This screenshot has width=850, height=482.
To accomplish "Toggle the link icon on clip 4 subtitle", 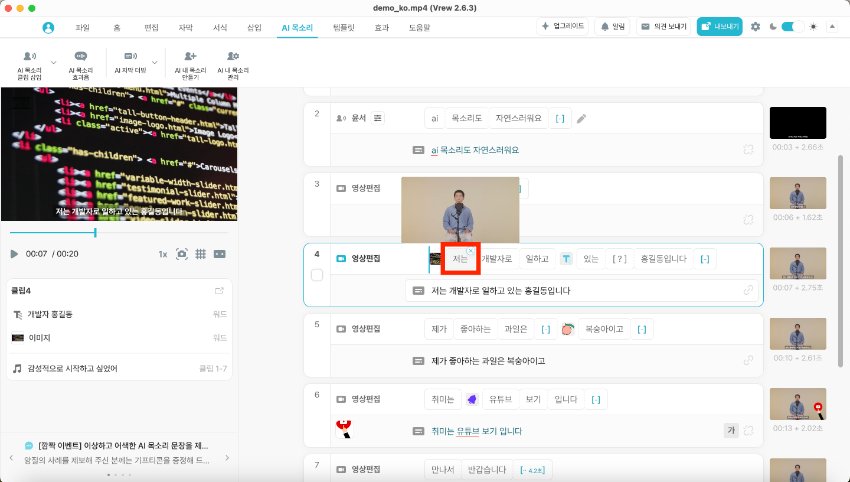I will point(748,290).
